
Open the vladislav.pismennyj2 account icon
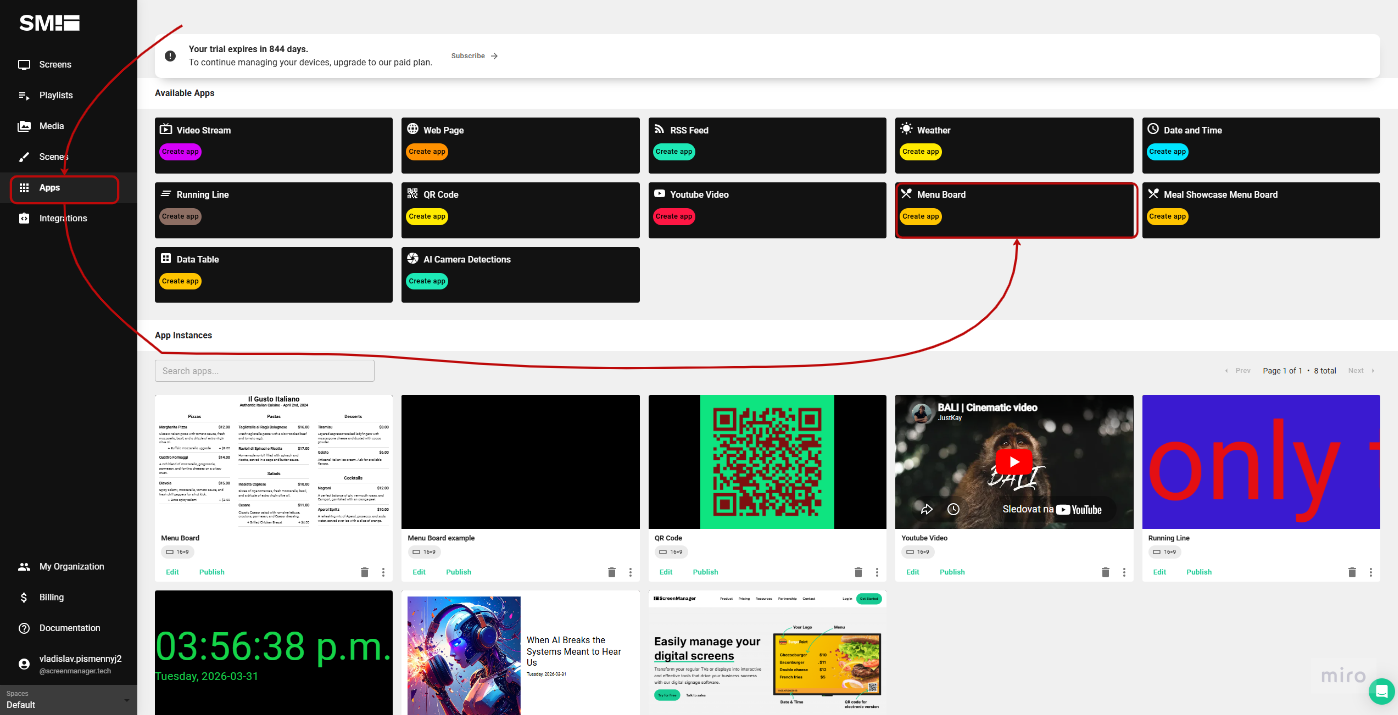(22, 662)
